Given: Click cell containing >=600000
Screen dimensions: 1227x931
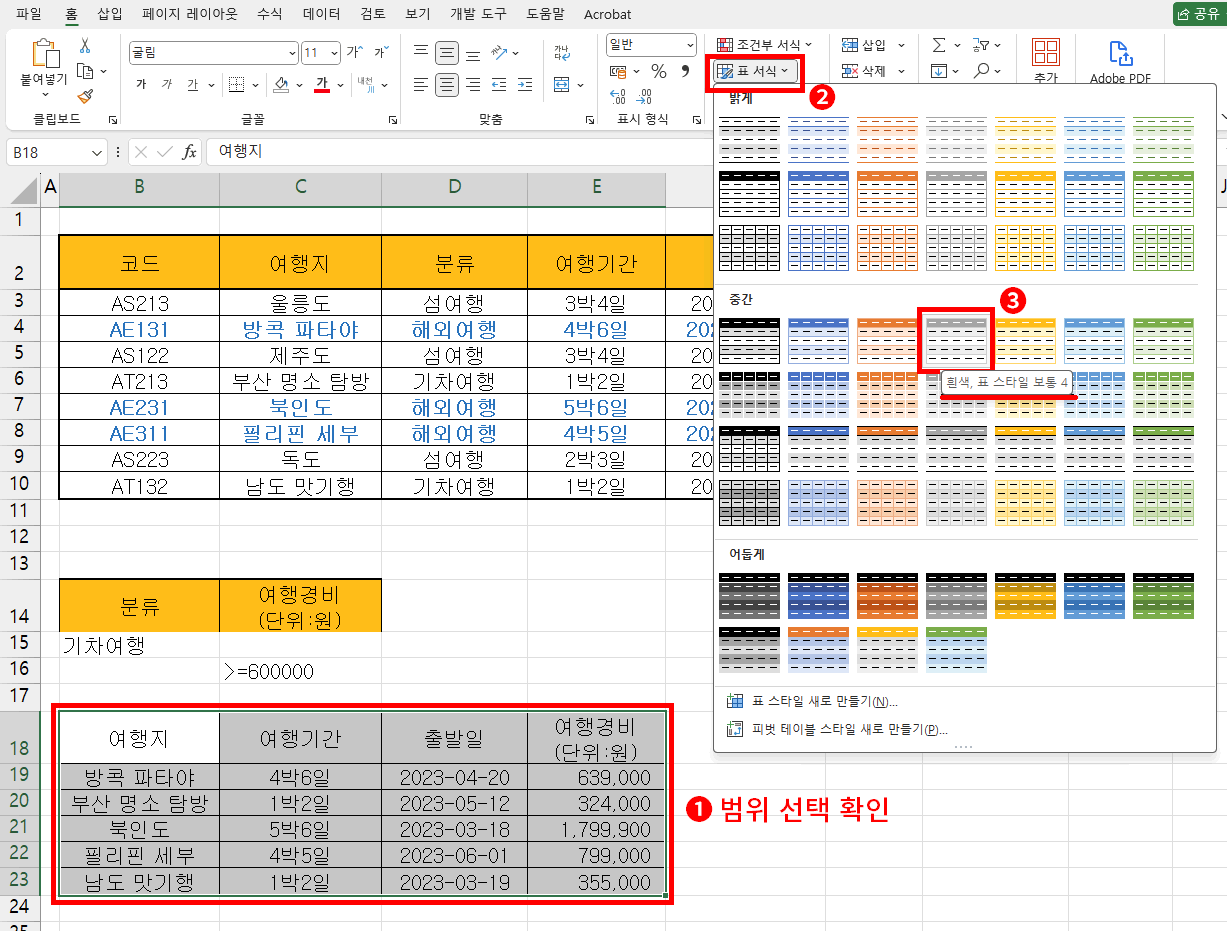Looking at the screenshot, I should click(x=301, y=671).
